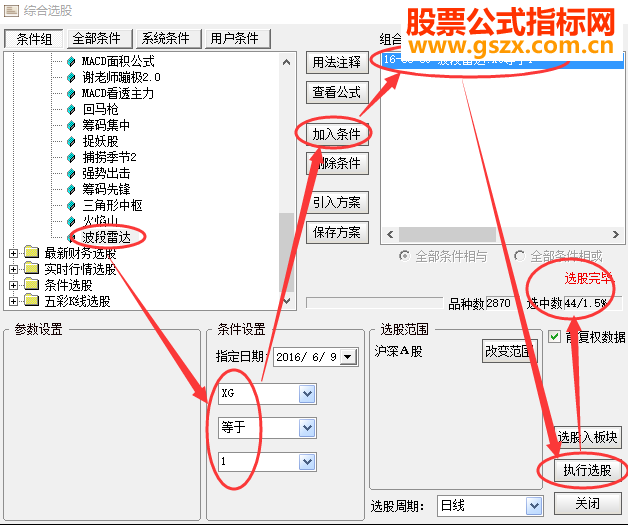Screen dimensions: 628x525
Task: Select the 火焰山 formula row
Action: point(100,221)
